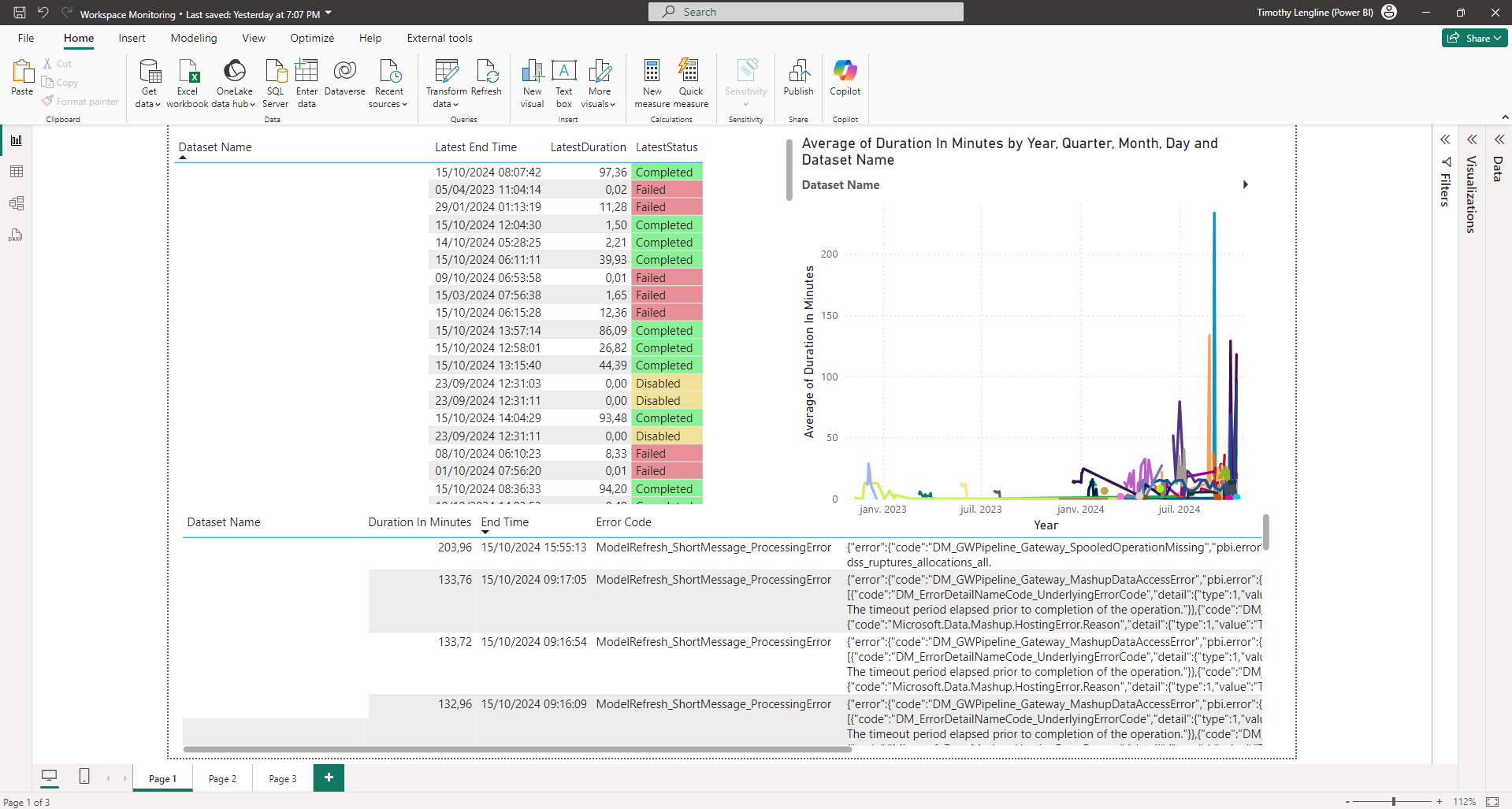
Task: Open OneLake data hub
Action: (234, 83)
